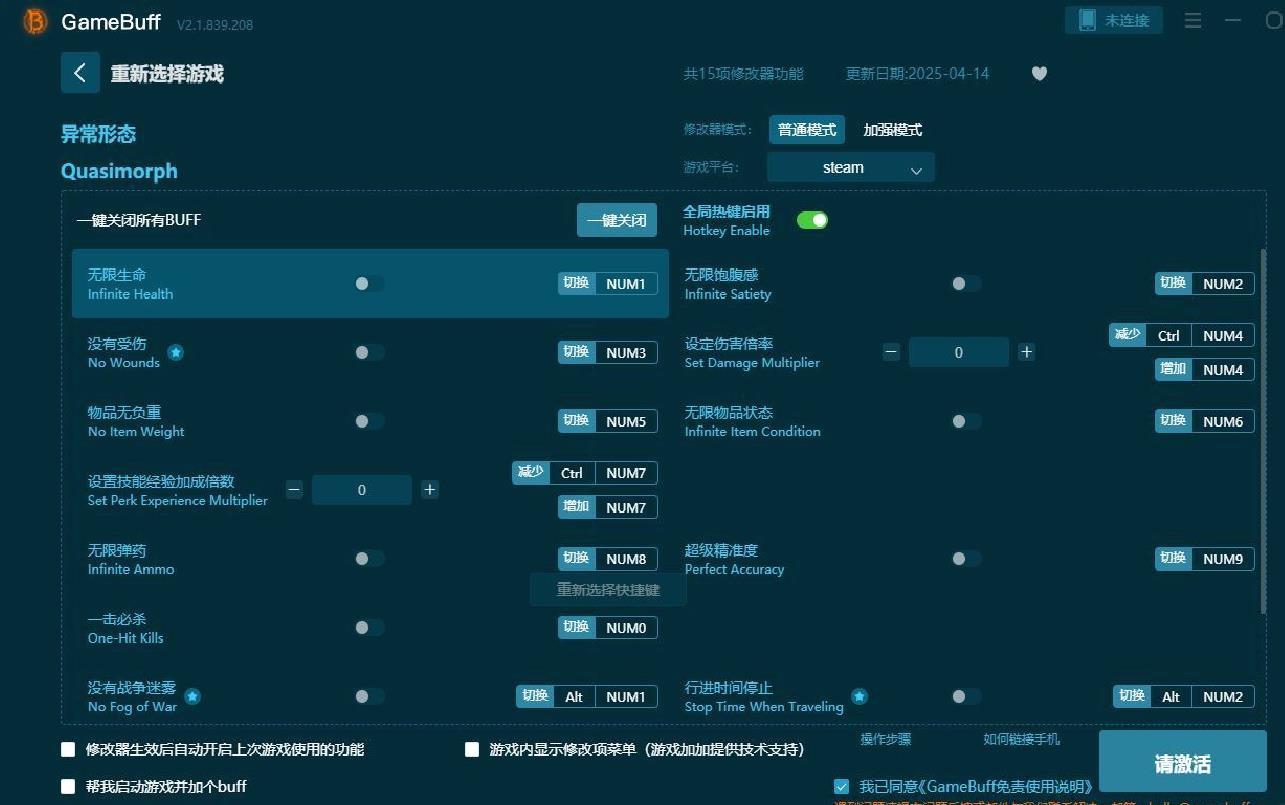
Task: Open 操作步骤 operation steps link
Action: pos(886,739)
